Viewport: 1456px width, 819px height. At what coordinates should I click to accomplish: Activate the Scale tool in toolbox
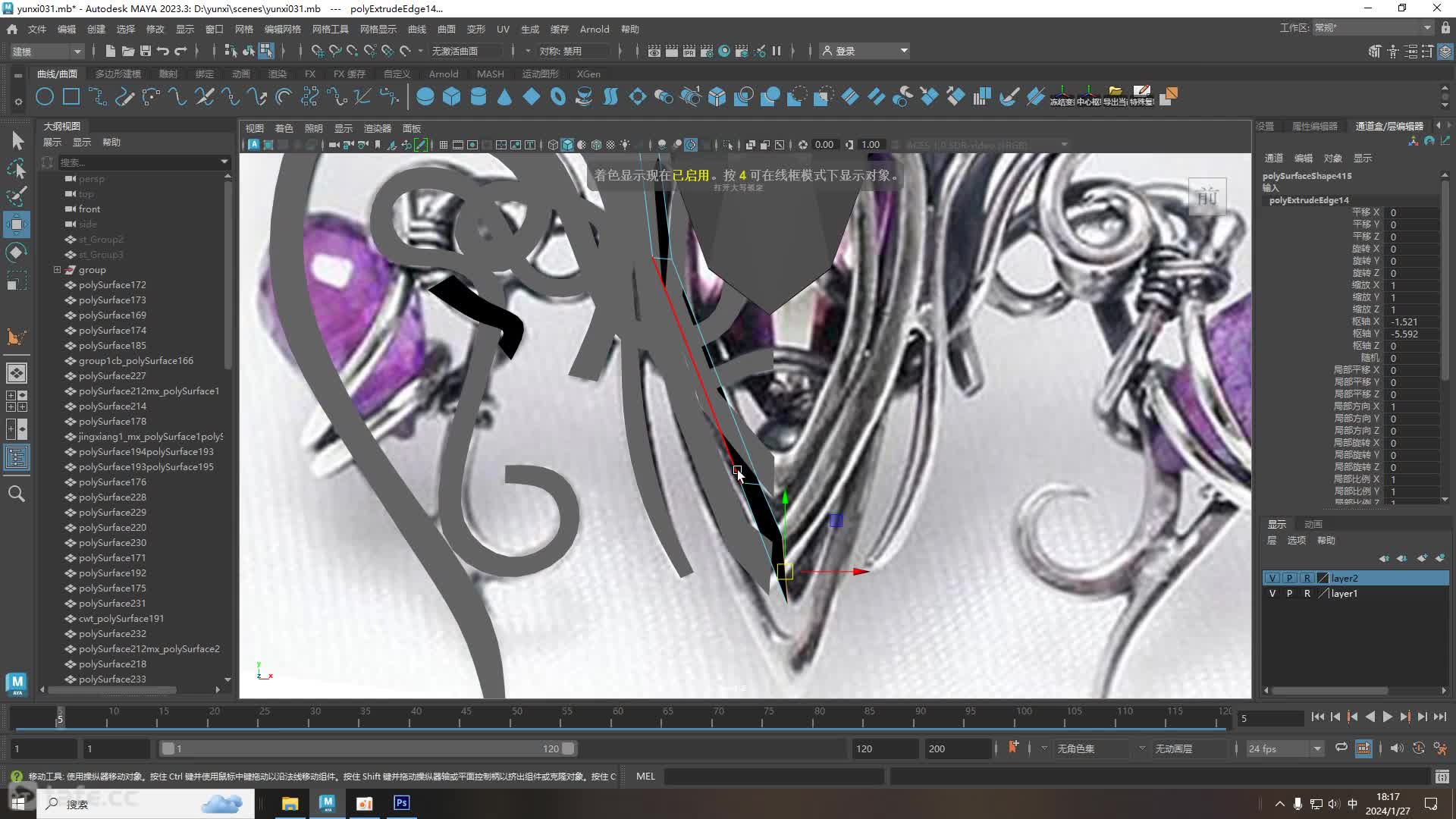coord(17,281)
